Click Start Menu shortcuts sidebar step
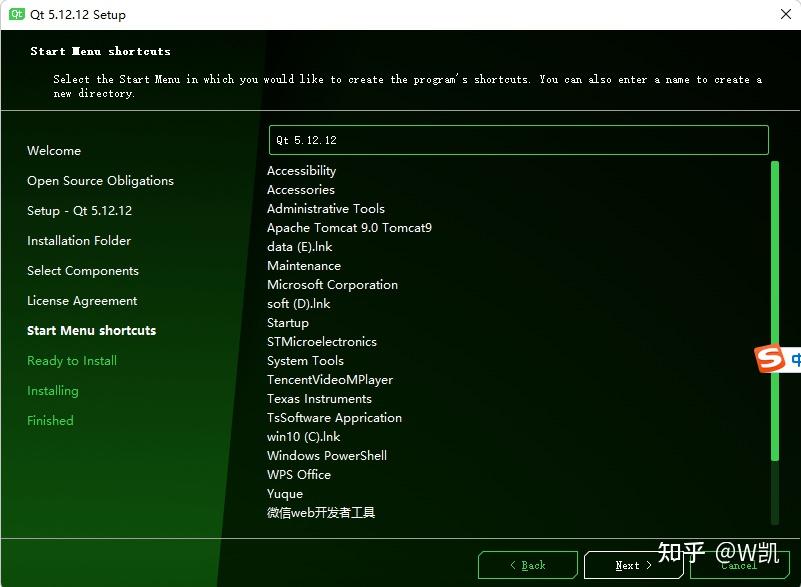This screenshot has width=801, height=587. click(x=91, y=331)
